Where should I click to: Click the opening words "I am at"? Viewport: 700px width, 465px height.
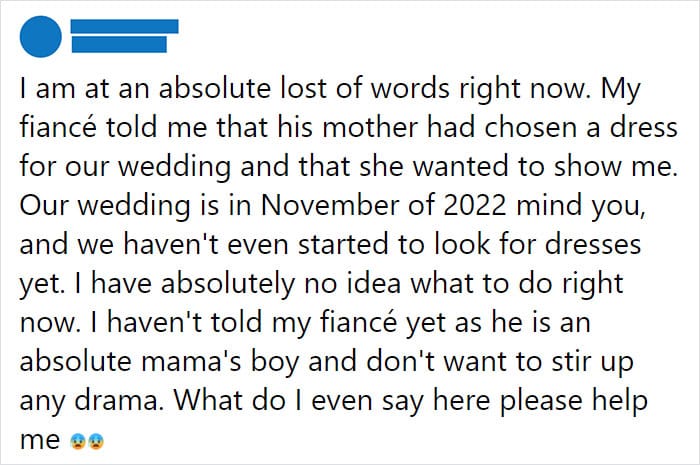pos(65,88)
